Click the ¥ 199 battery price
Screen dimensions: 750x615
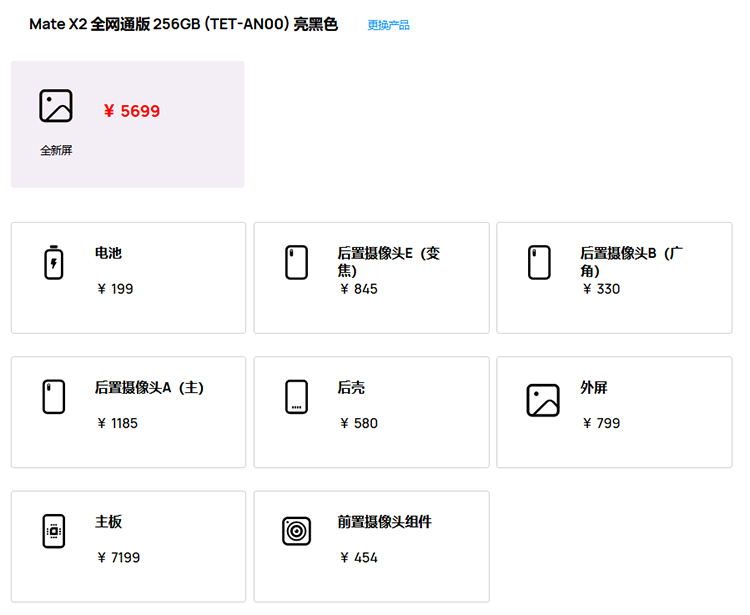(115, 289)
